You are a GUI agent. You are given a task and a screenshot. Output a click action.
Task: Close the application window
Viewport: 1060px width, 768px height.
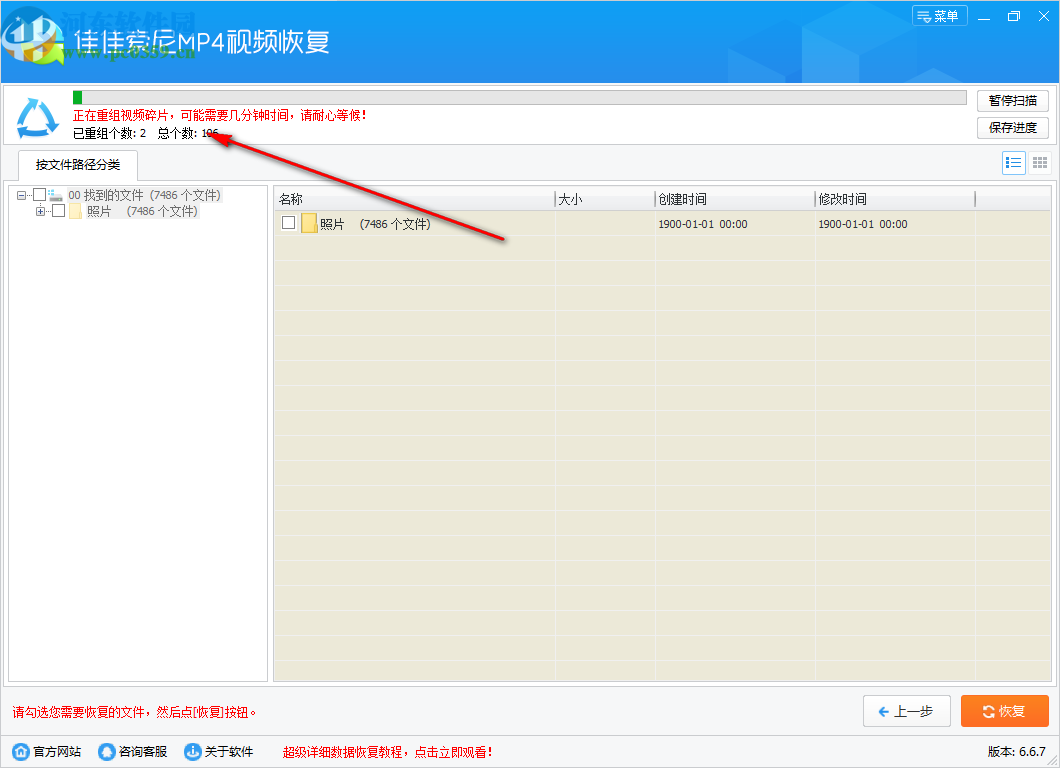(x=1044, y=16)
